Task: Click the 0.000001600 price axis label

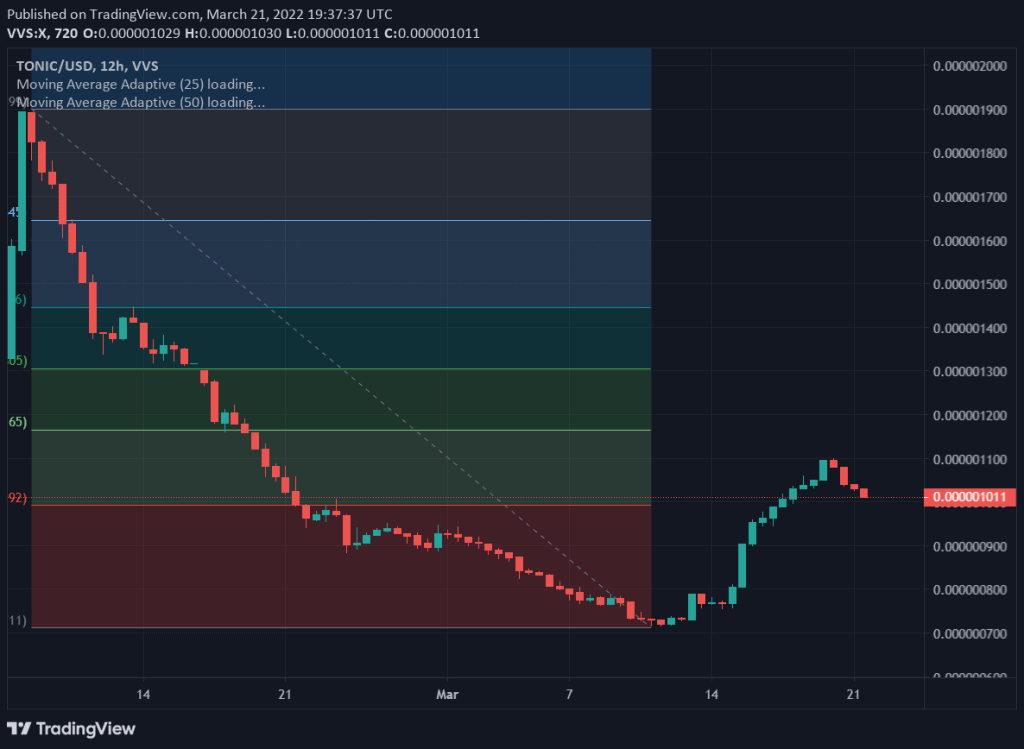Action: click(970, 241)
